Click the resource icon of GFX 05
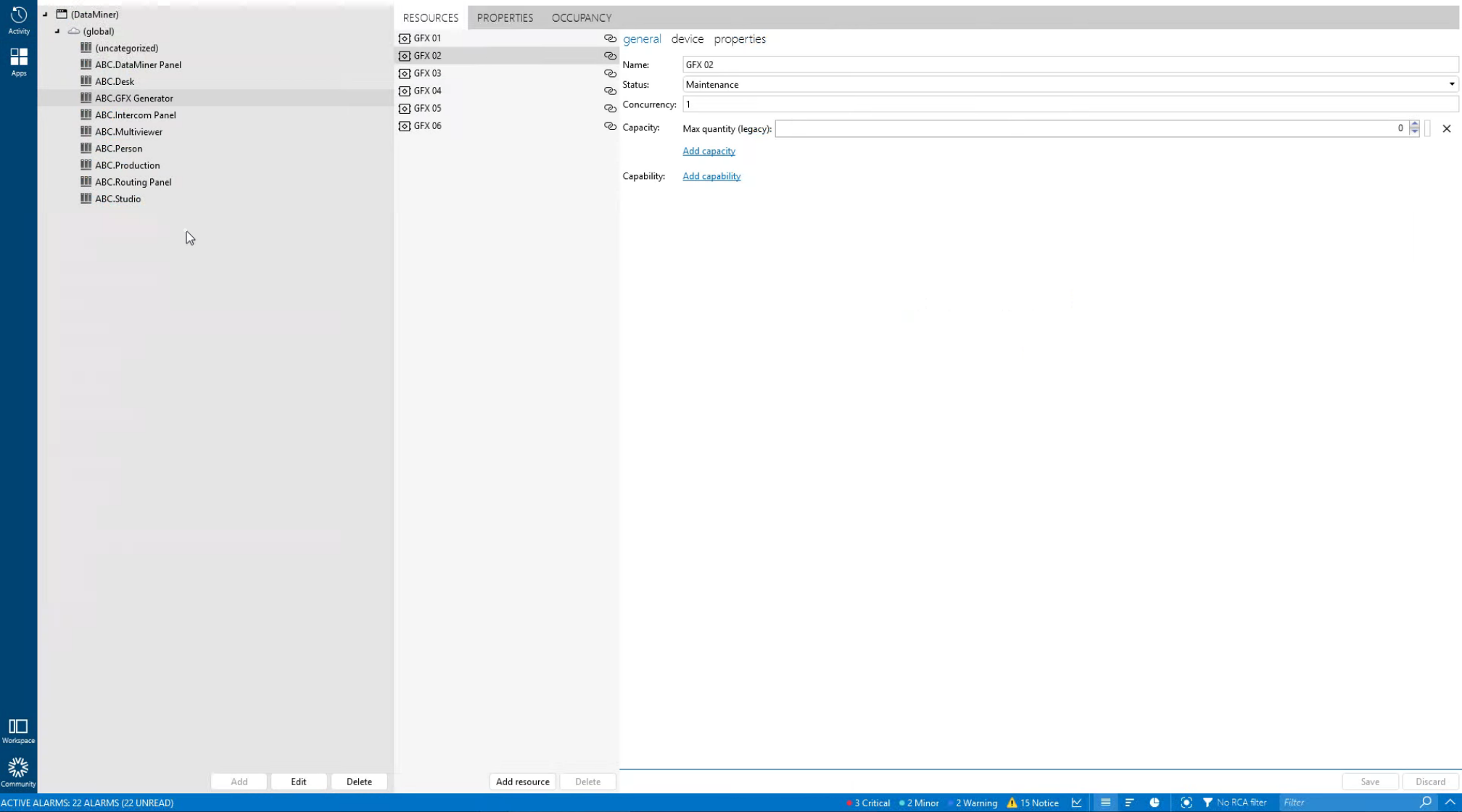1462x812 pixels. point(405,108)
